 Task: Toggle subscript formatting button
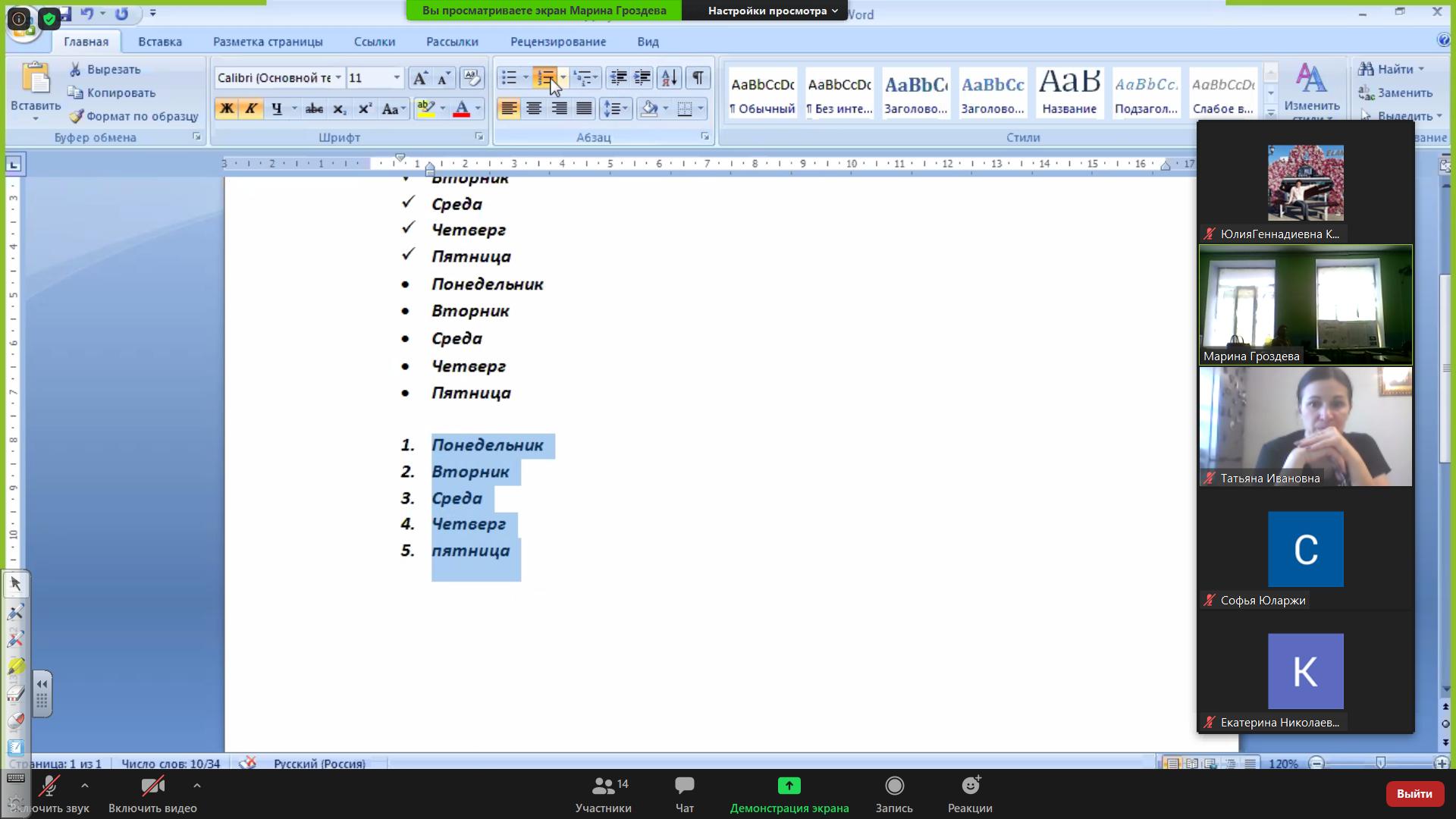point(340,108)
